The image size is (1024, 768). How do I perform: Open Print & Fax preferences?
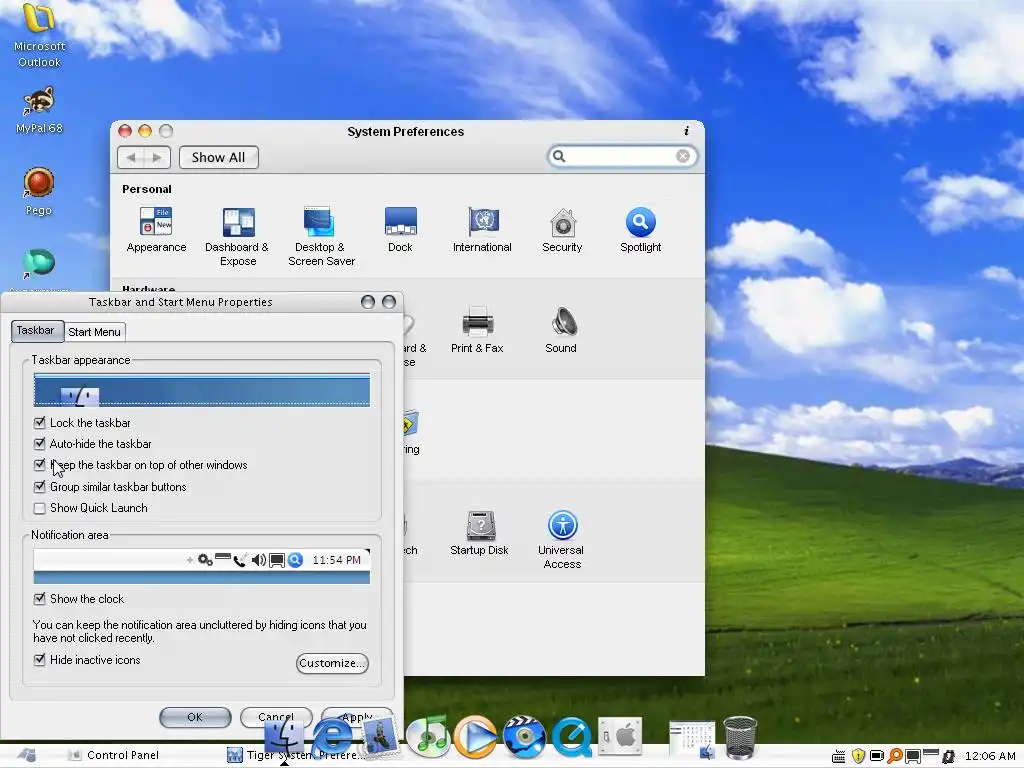[477, 330]
